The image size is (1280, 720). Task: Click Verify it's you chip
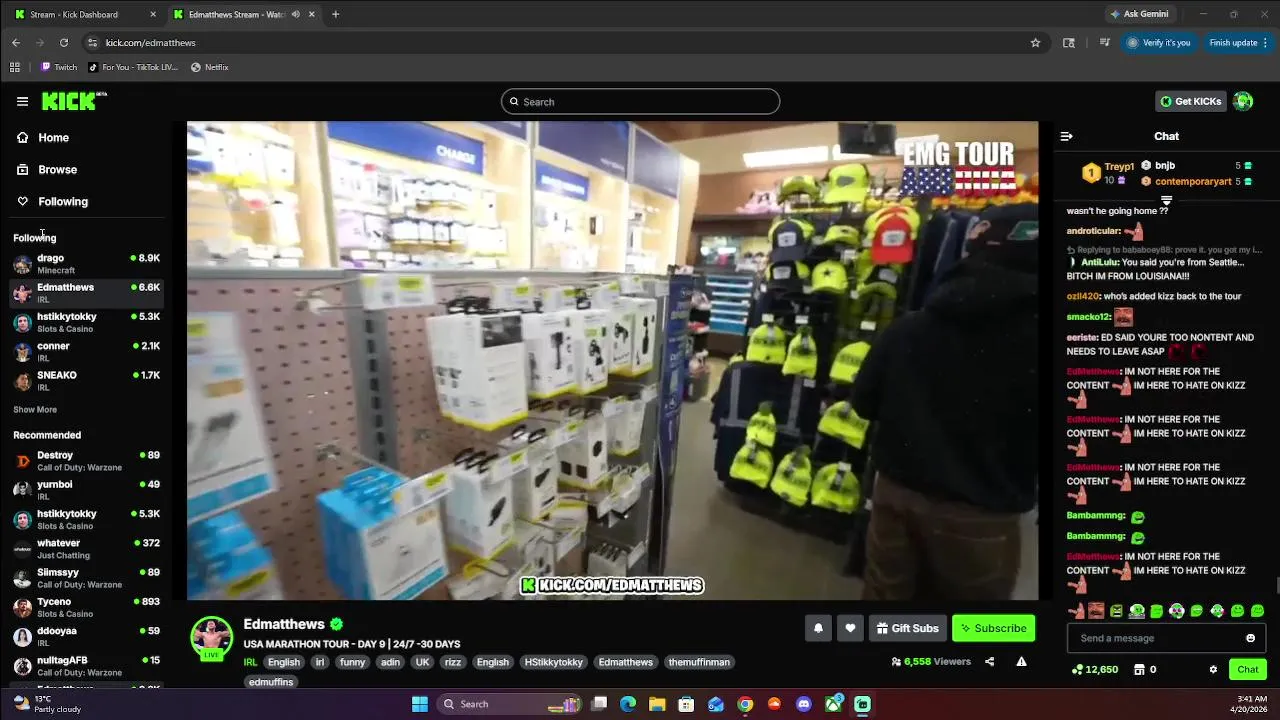[1160, 42]
